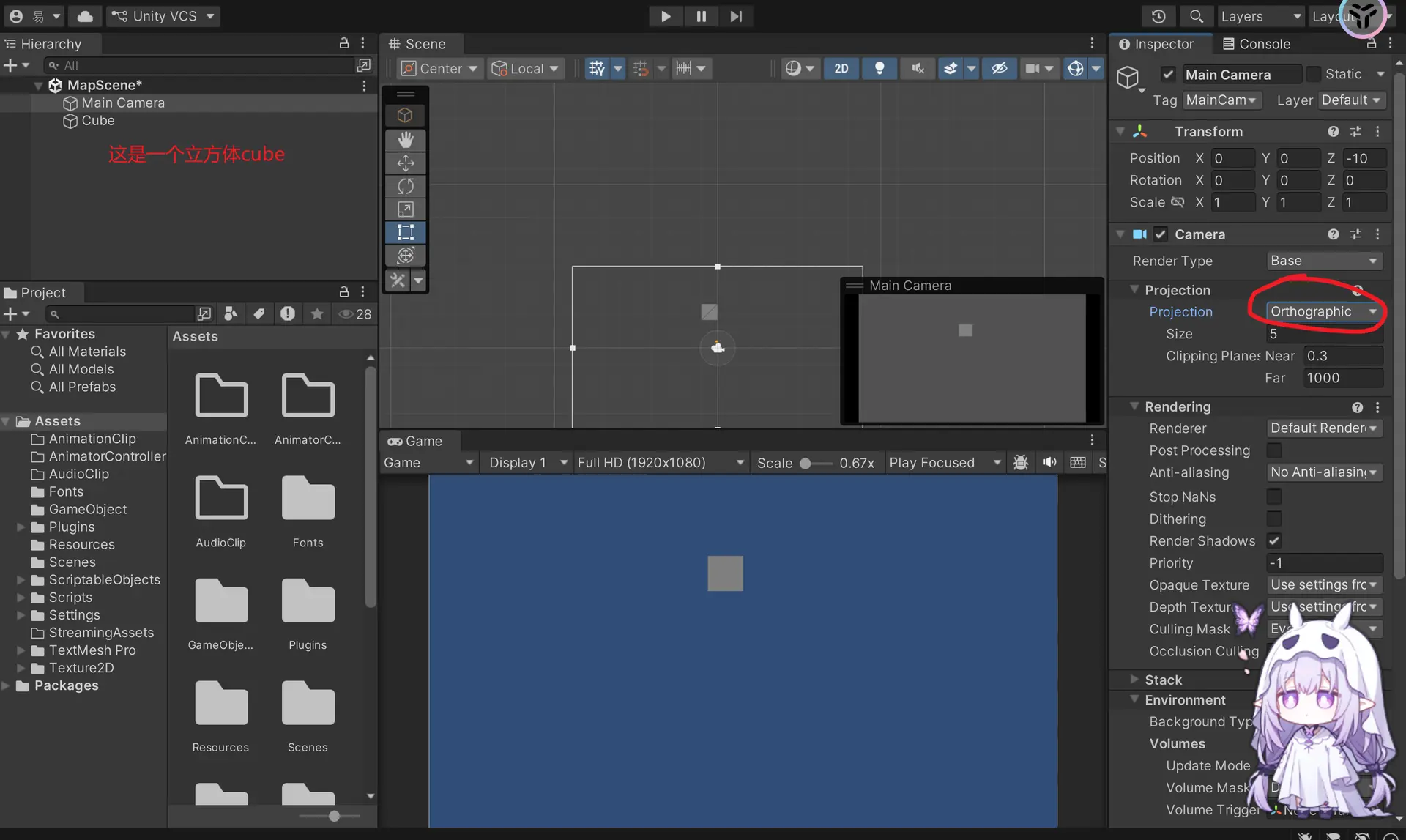Click the Step frame button
The width and height of the screenshot is (1406, 840).
coord(736,16)
